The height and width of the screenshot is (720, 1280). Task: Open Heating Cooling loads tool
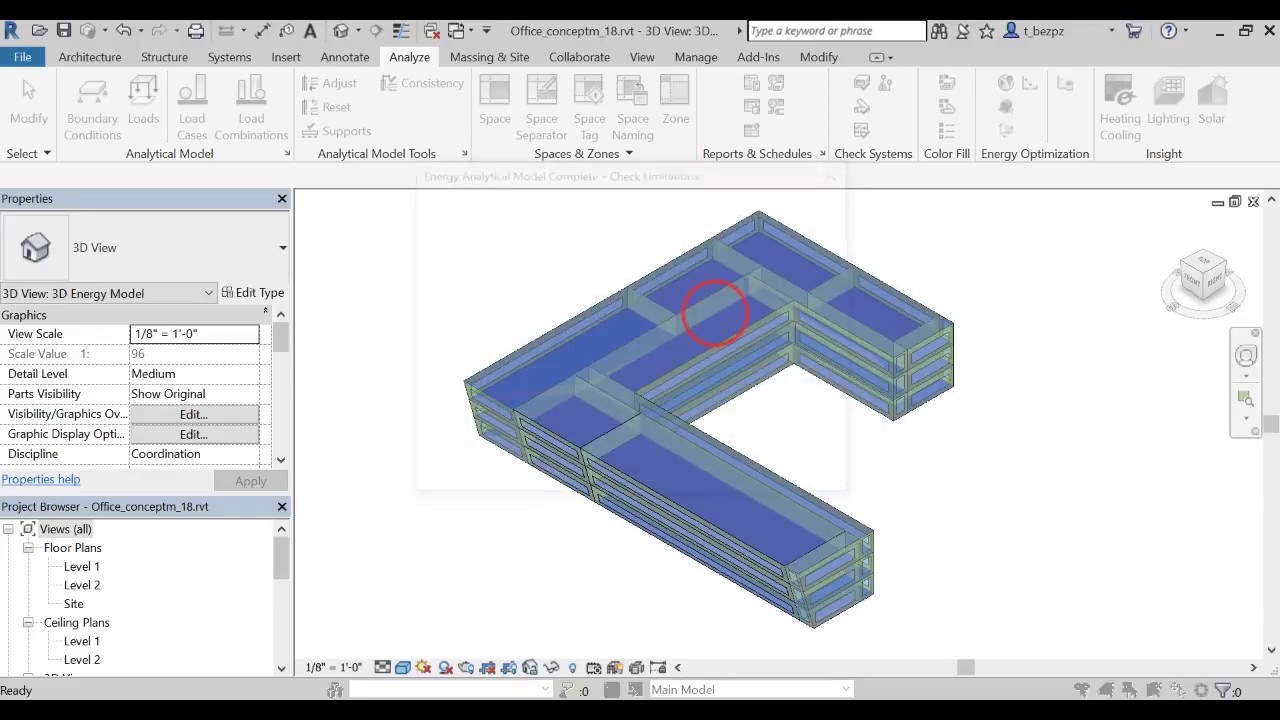click(x=1120, y=108)
